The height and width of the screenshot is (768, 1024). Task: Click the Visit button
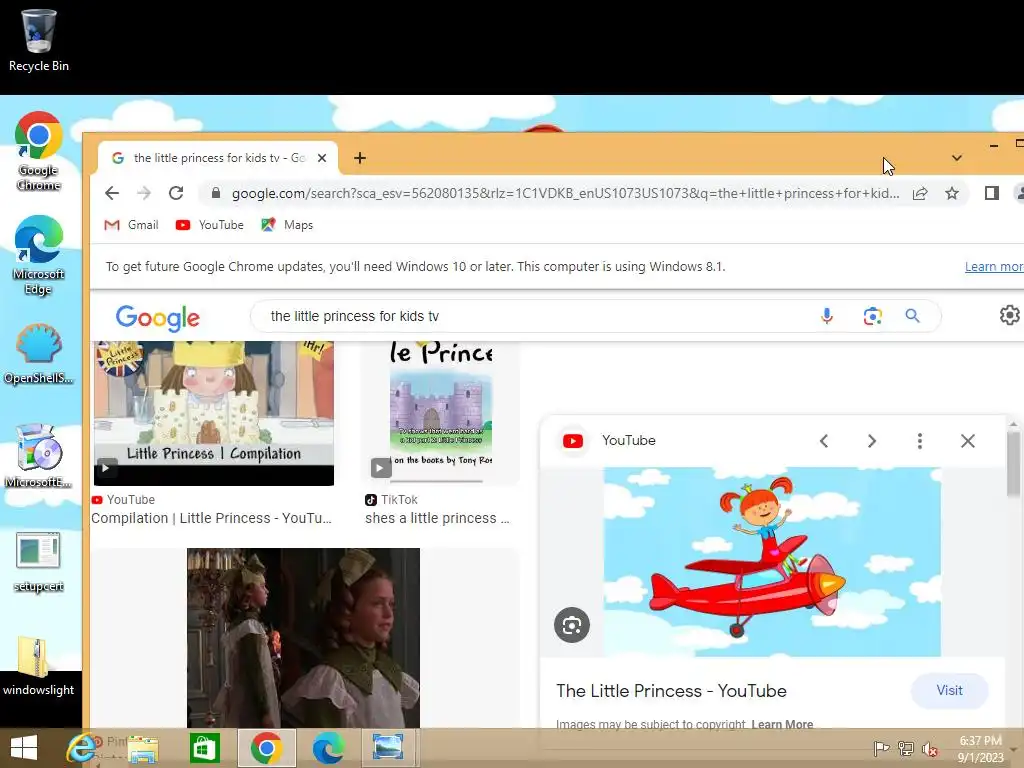point(950,690)
